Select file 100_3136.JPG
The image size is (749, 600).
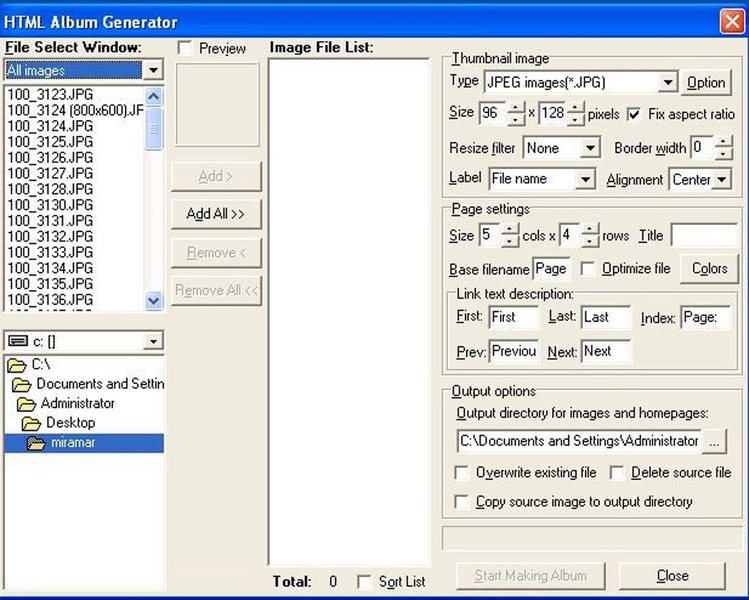[50, 300]
